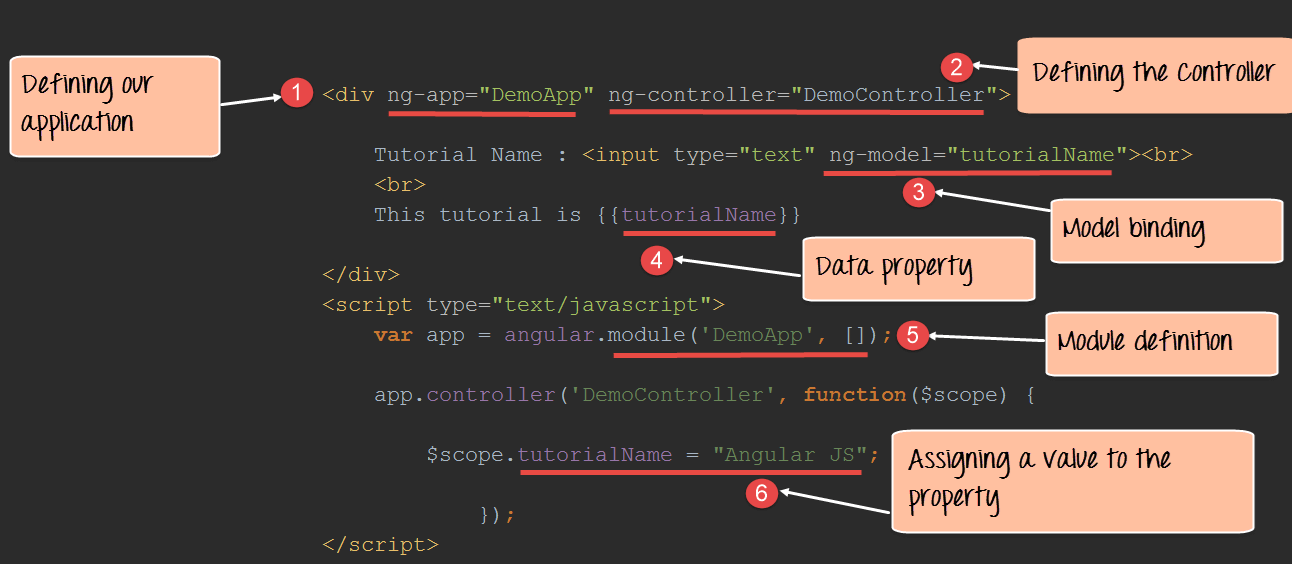The height and width of the screenshot is (564, 1292).
Task: Select the 'Defining our application' callout box
Action: [x=114, y=106]
